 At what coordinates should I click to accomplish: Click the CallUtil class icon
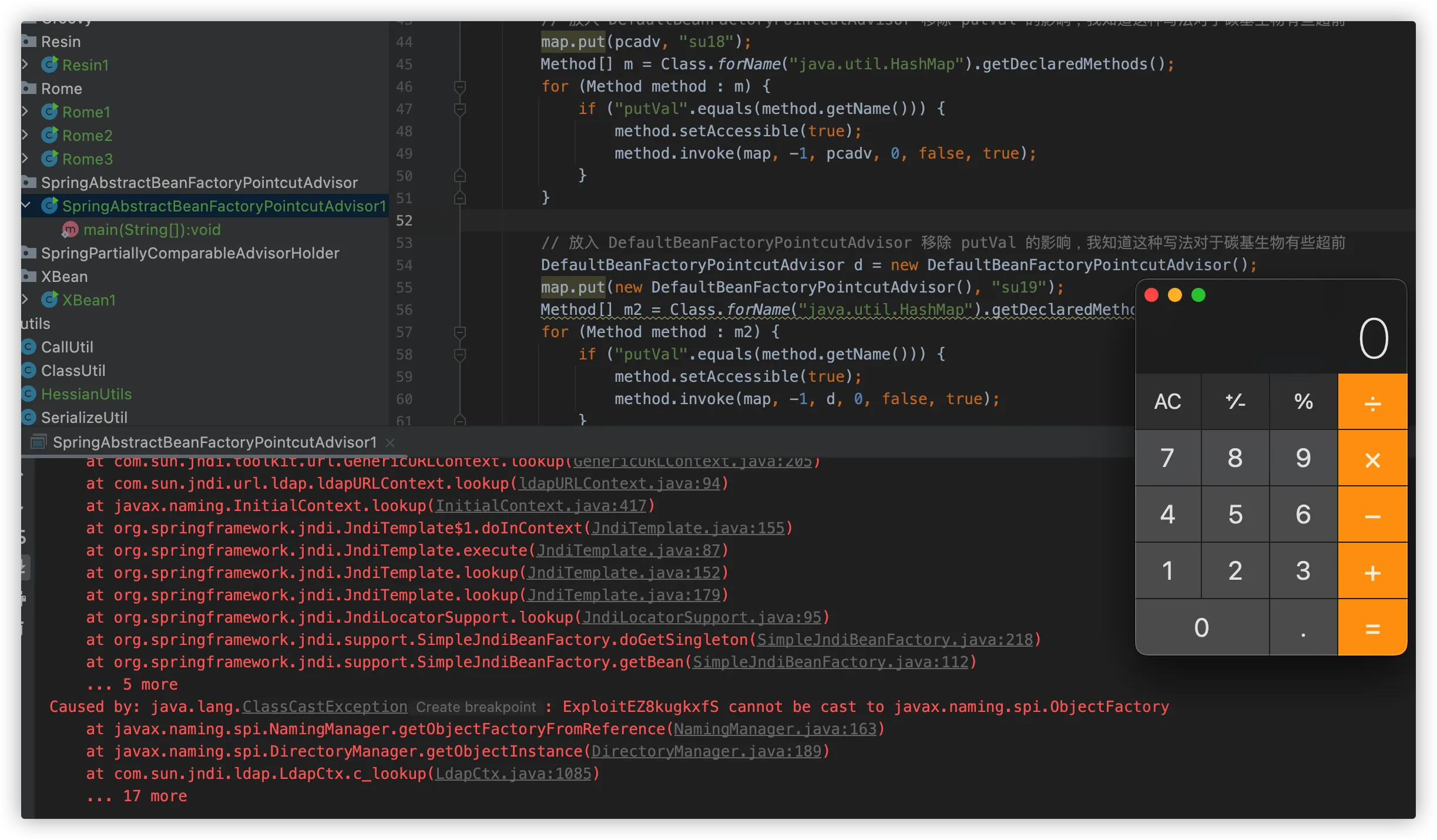(29, 347)
